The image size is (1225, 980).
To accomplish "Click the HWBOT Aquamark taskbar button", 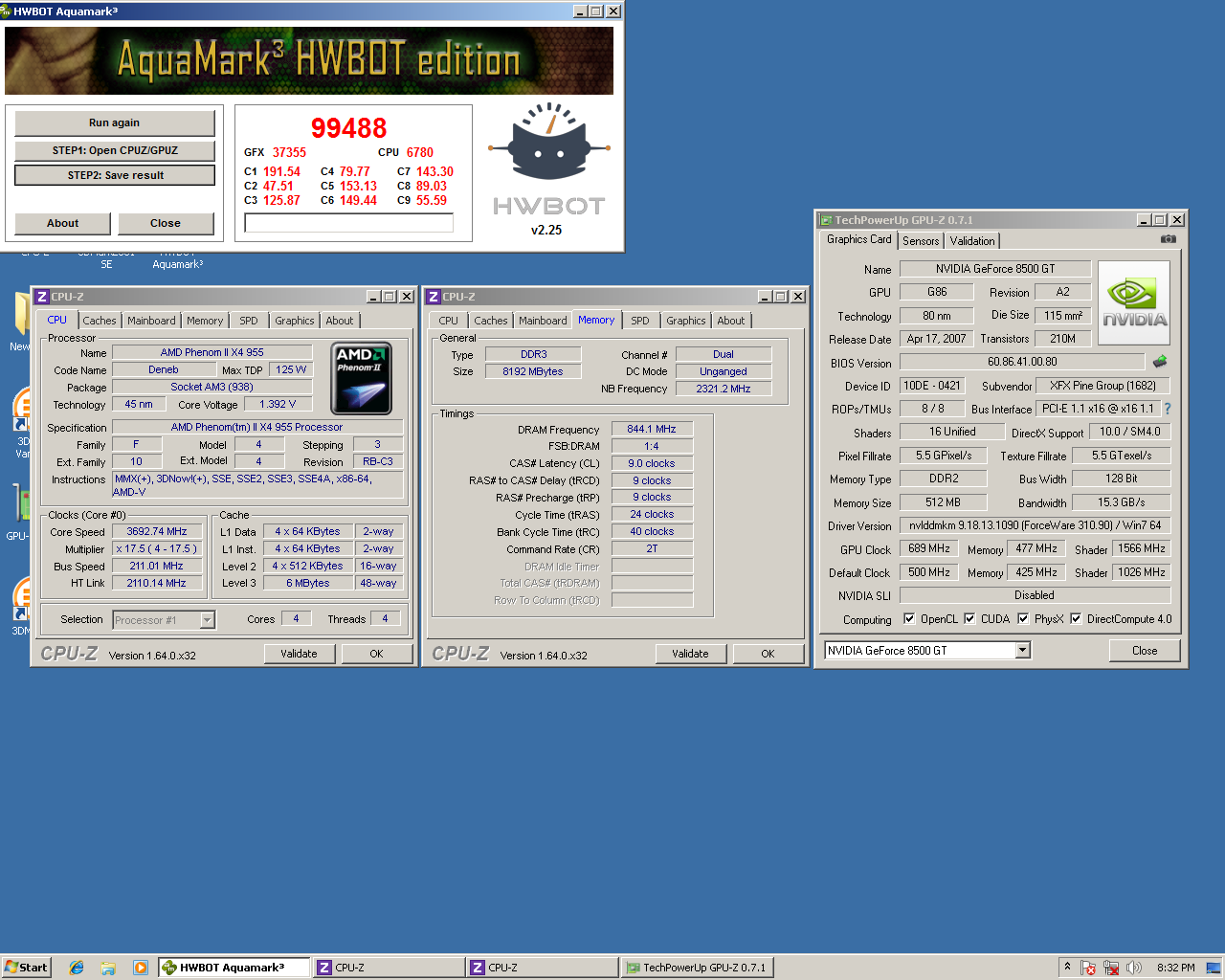I will (234, 968).
